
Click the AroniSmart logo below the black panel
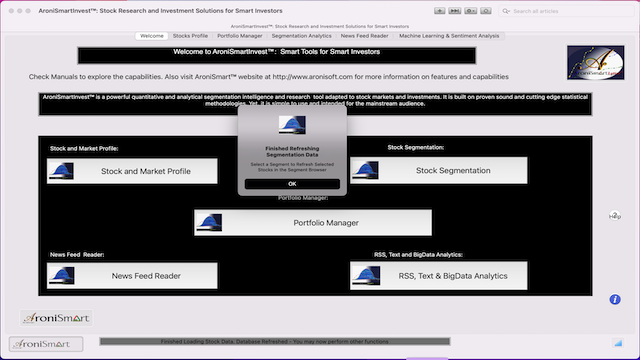pos(56,318)
